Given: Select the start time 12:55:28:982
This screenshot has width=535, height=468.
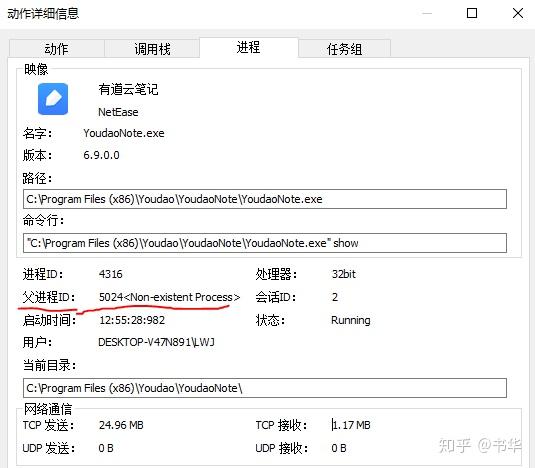Looking at the screenshot, I should (x=132, y=320).
